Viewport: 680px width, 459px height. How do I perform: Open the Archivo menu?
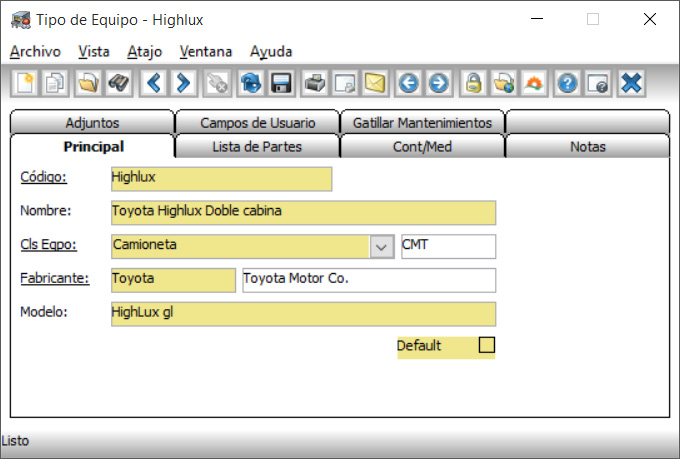[x=35, y=52]
